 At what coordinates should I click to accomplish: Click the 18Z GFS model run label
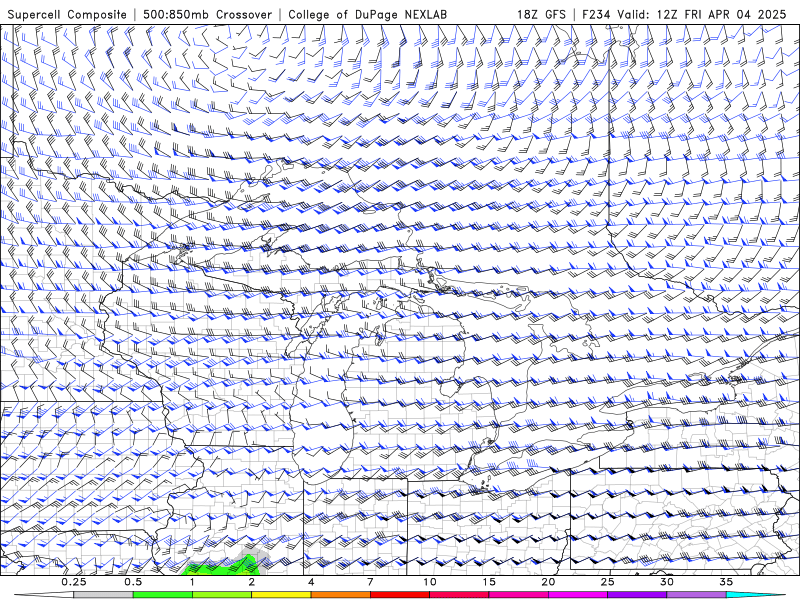click(541, 14)
